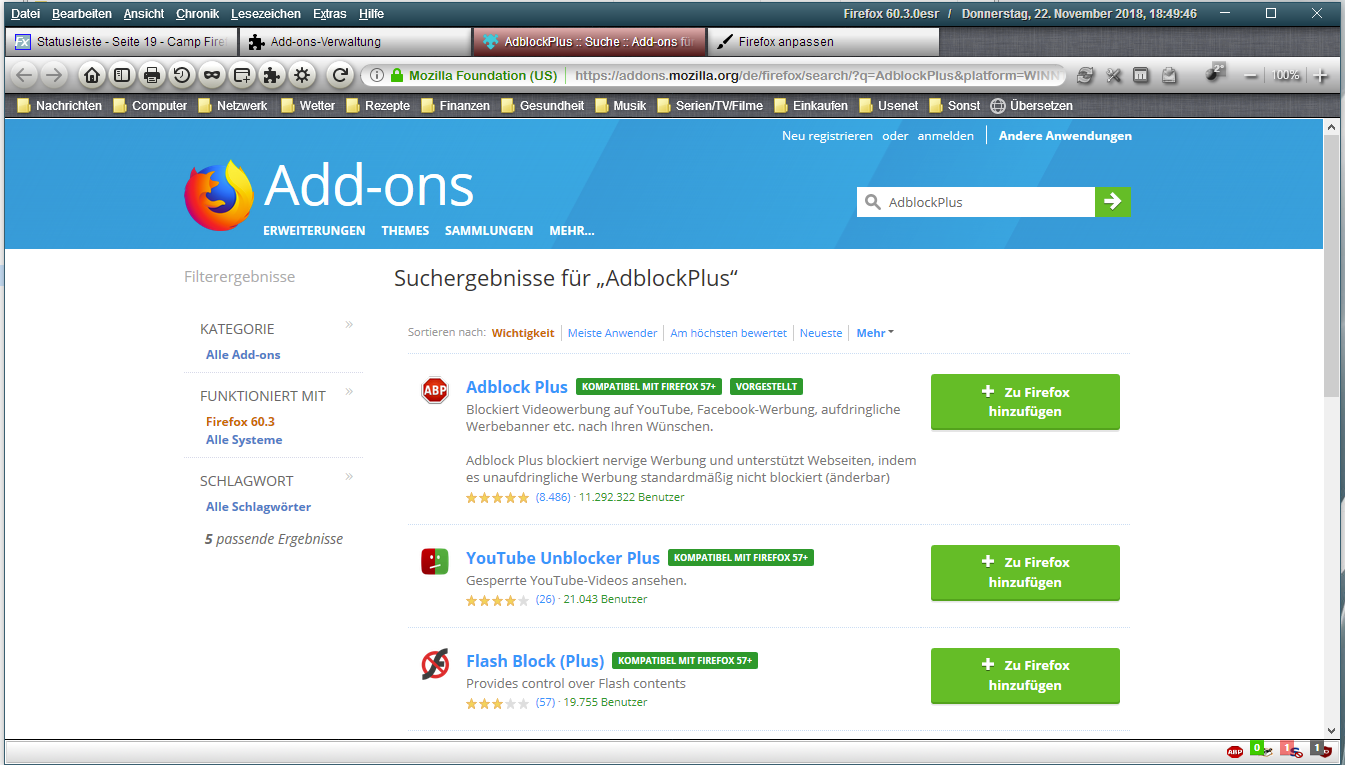Open the Rezepte bookmarks folder
This screenshot has width=1345, height=765.
[378, 106]
